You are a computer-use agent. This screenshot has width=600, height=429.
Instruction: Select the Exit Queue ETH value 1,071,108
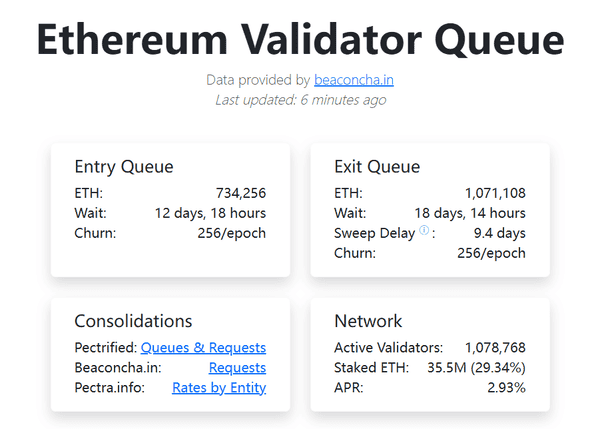(x=495, y=193)
